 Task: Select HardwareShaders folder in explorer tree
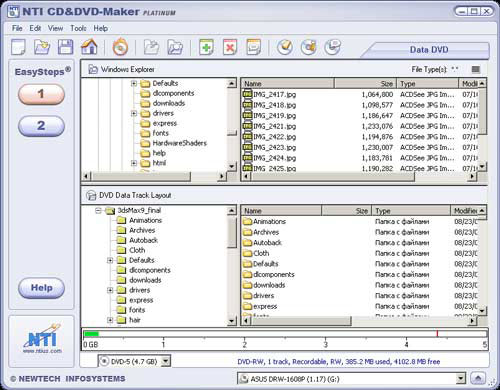pyautogui.click(x=173, y=143)
